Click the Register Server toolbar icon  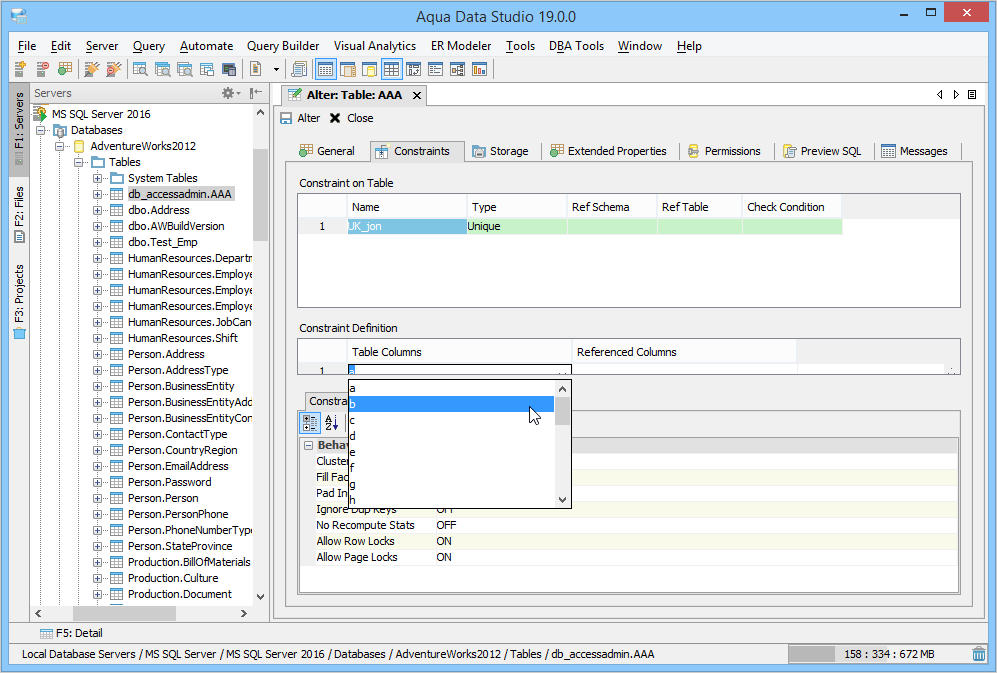click(x=20, y=69)
